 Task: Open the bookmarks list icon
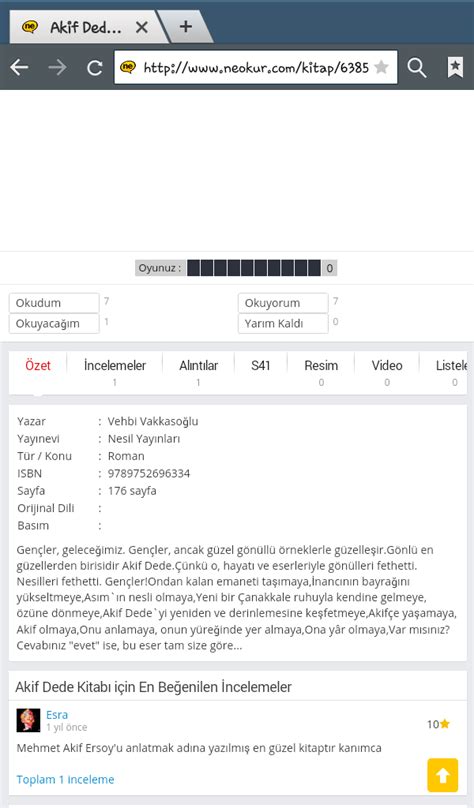455,68
